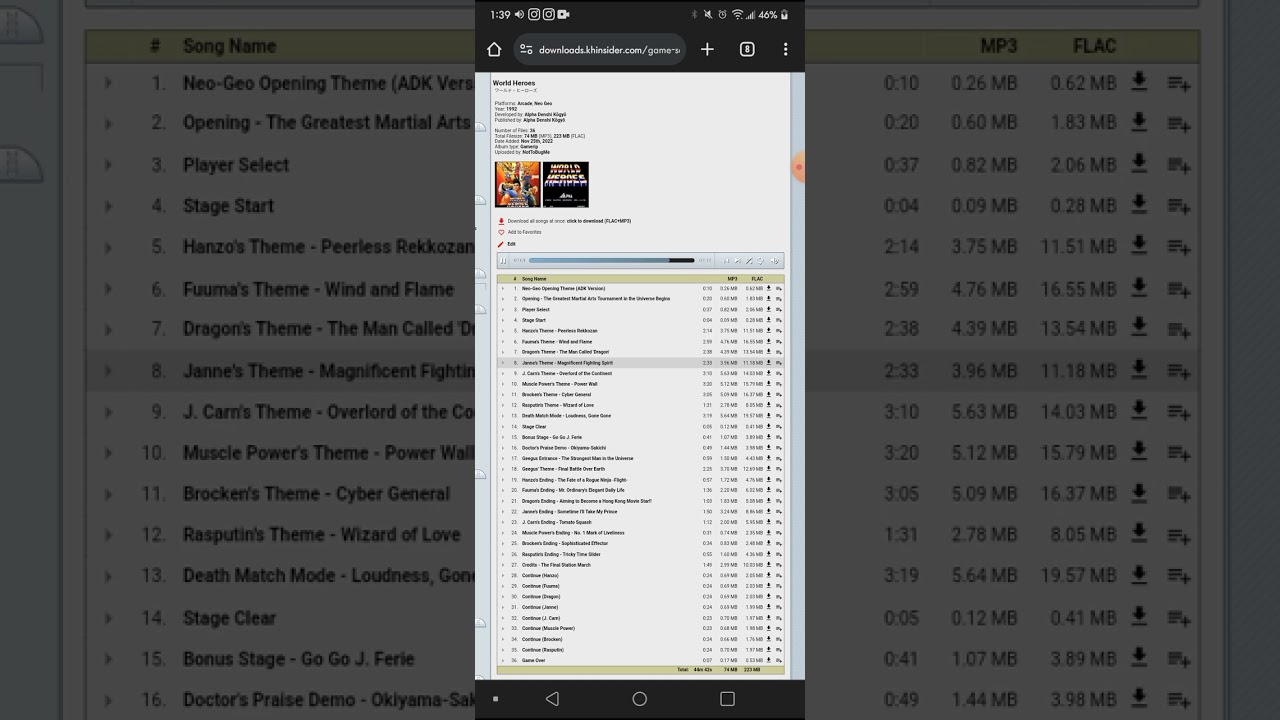Click the Edit link

pos(511,244)
